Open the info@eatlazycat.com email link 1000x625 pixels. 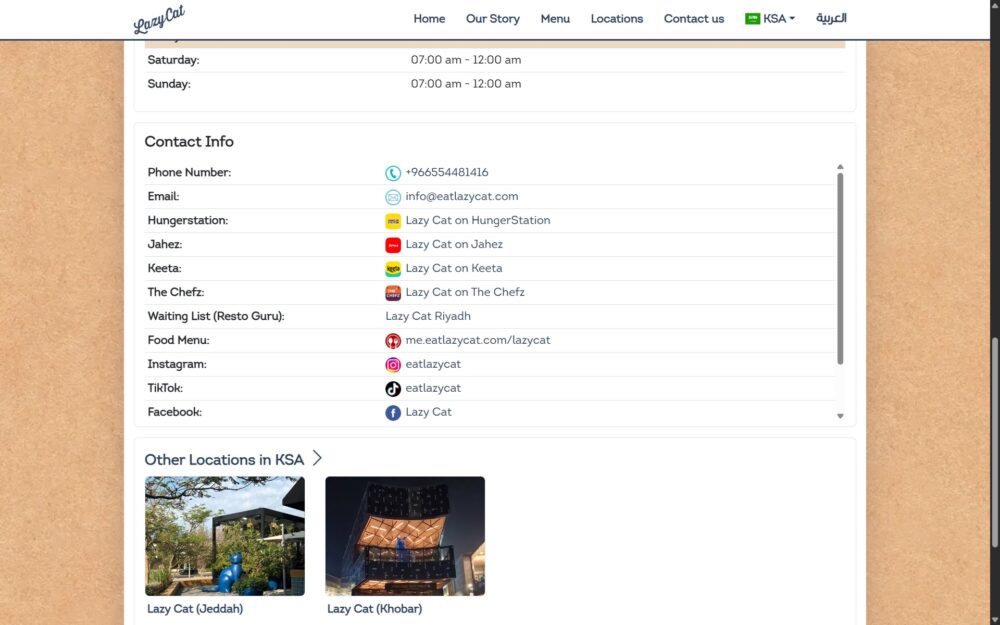(x=462, y=196)
